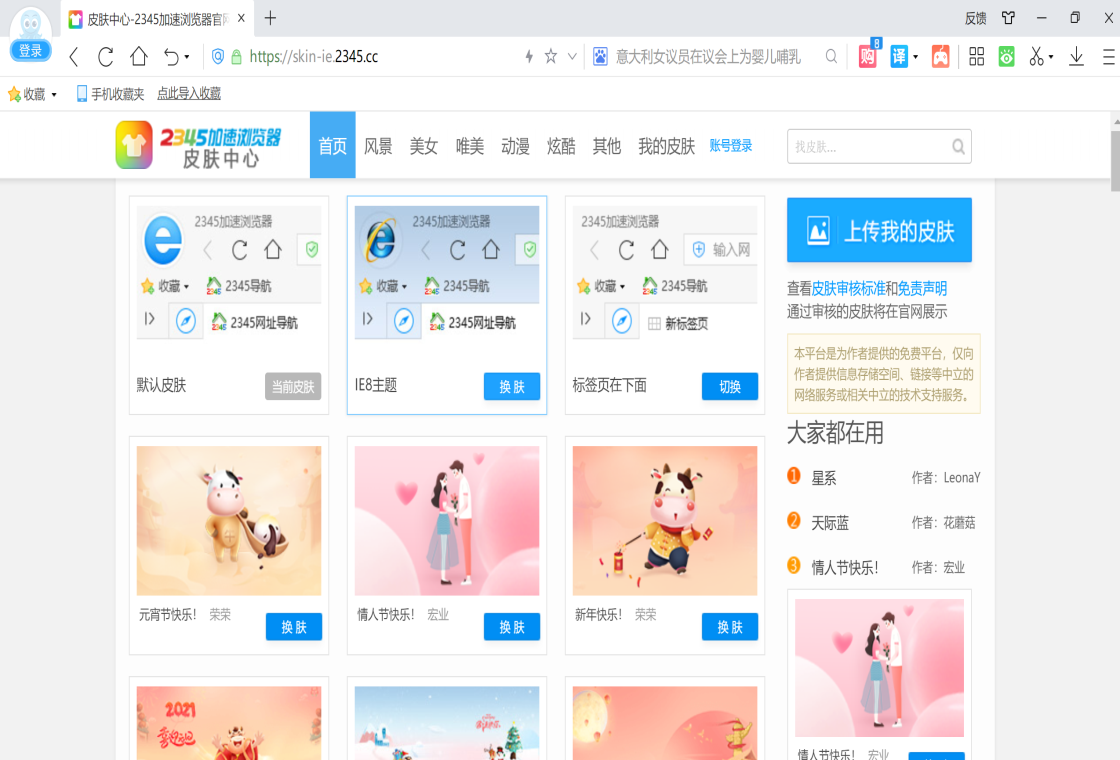Click 切换 for 标签页在下面
This screenshot has width=1120, height=760.
coord(729,386)
